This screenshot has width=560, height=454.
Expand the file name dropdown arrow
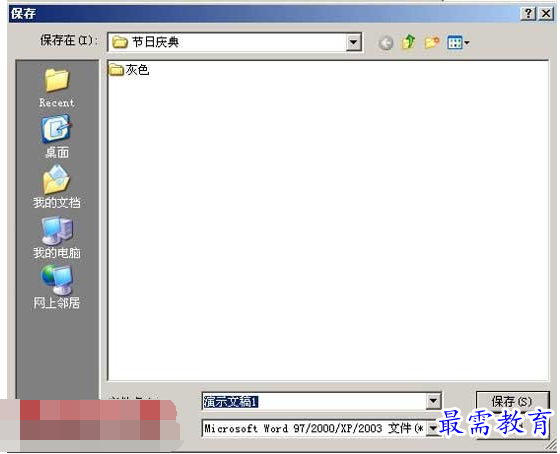click(x=433, y=401)
